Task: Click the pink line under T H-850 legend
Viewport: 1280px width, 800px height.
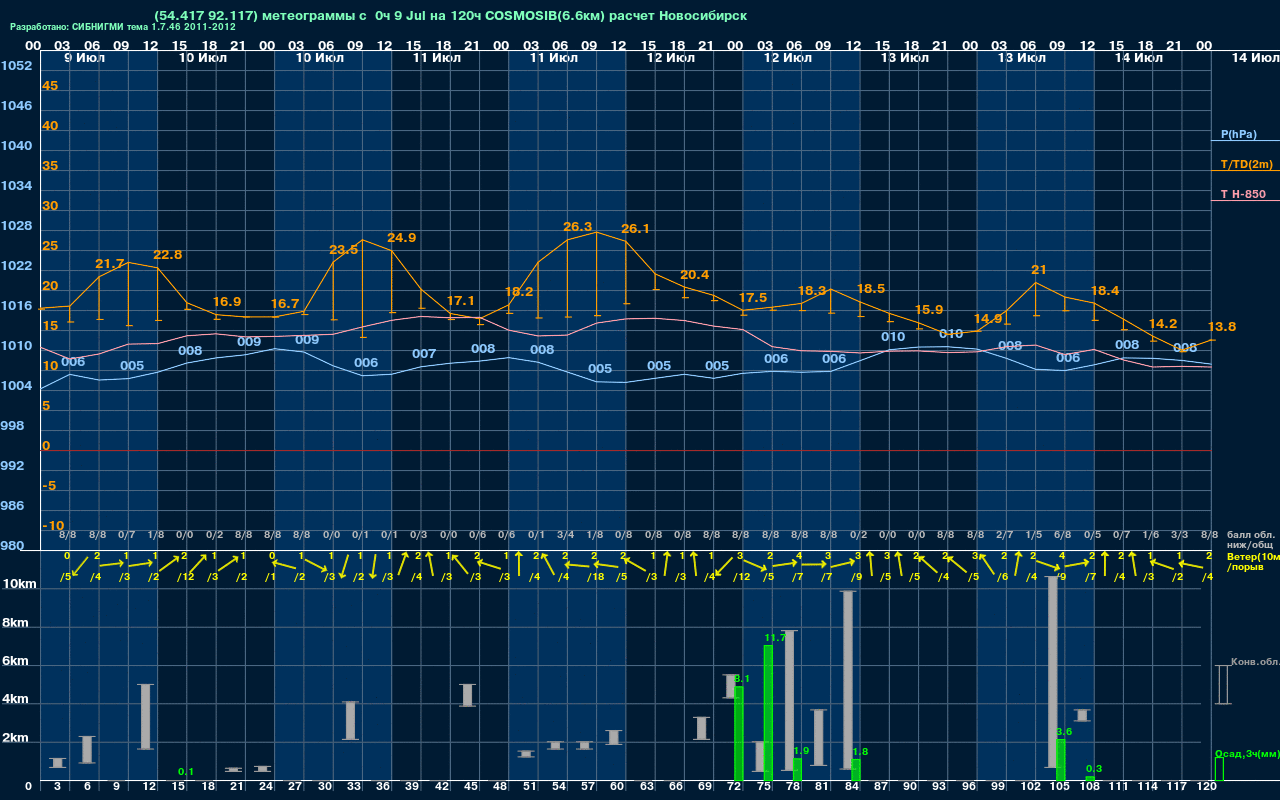Action: (x=1245, y=201)
